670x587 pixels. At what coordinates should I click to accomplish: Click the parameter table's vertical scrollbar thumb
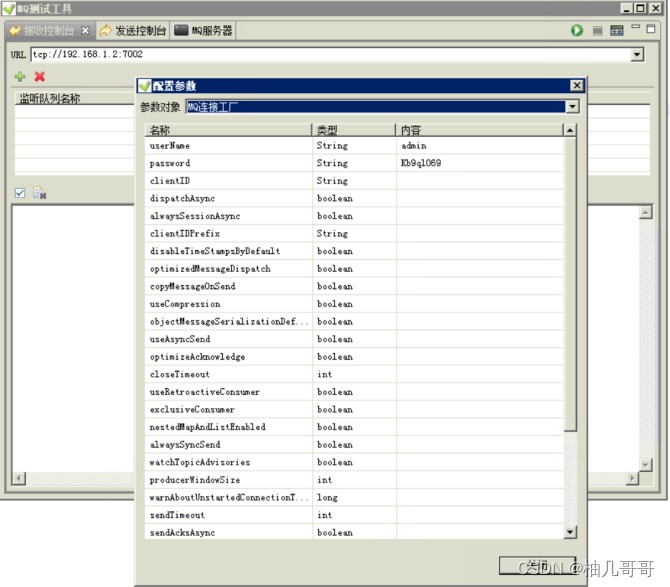[x=570, y=284]
